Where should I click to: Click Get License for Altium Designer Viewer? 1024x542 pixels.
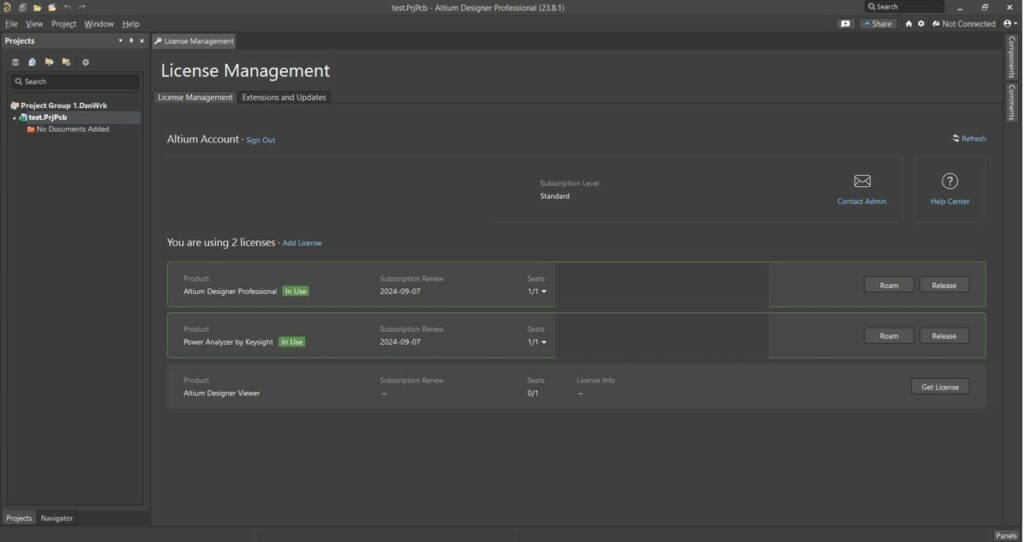pyautogui.click(x=939, y=387)
